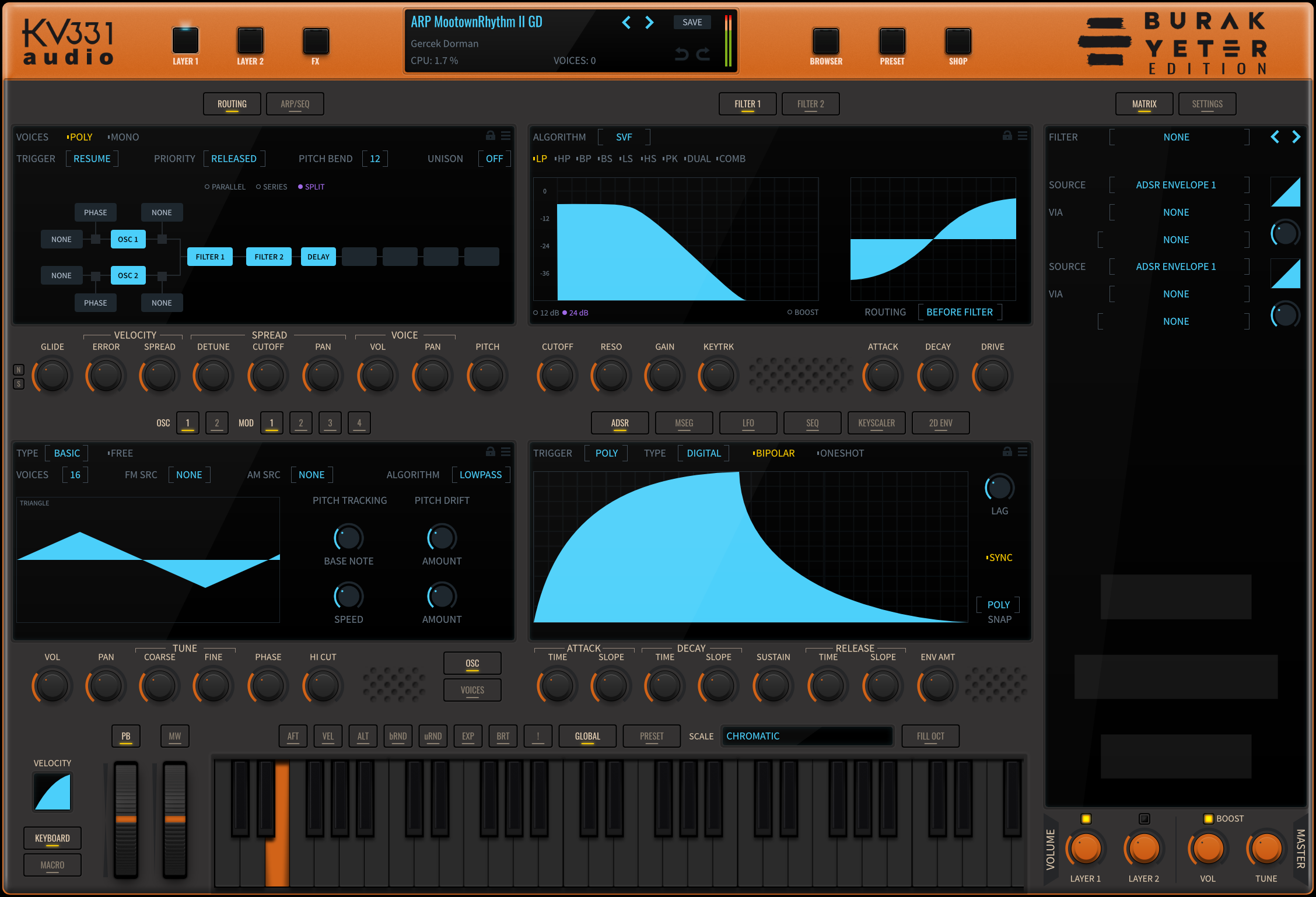Click the FILL OCT button

point(930,736)
